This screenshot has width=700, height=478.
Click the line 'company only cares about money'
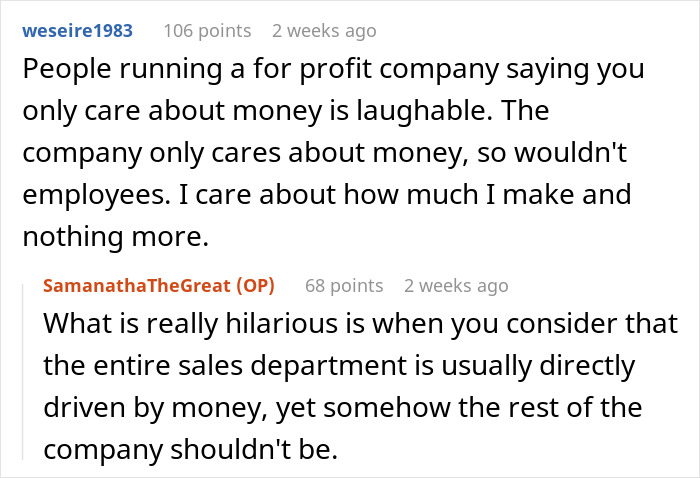pos(325,151)
